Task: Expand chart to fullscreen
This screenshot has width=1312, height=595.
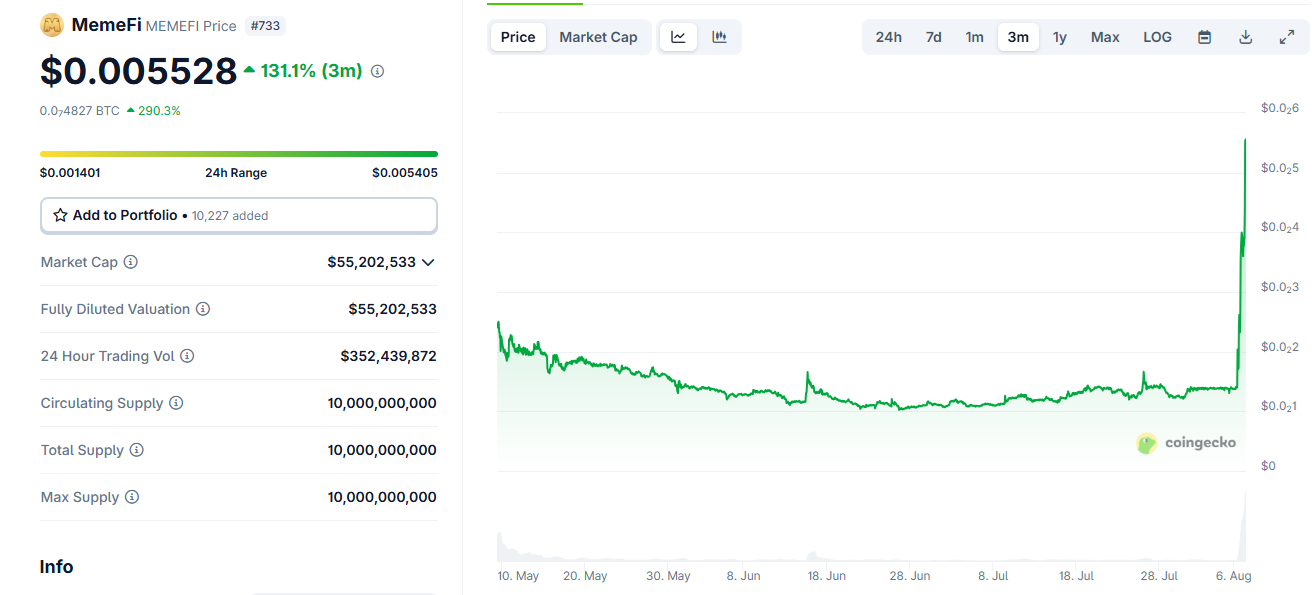Action: coord(1286,36)
